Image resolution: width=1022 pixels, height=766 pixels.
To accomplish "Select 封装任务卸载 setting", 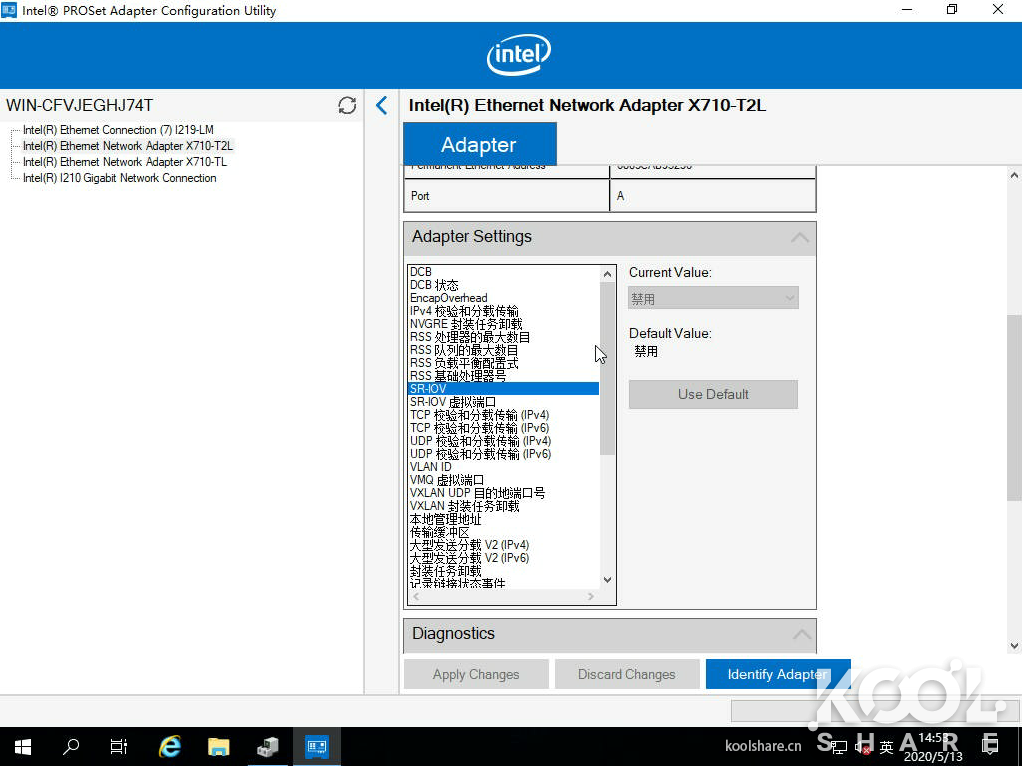I will coord(446,571).
